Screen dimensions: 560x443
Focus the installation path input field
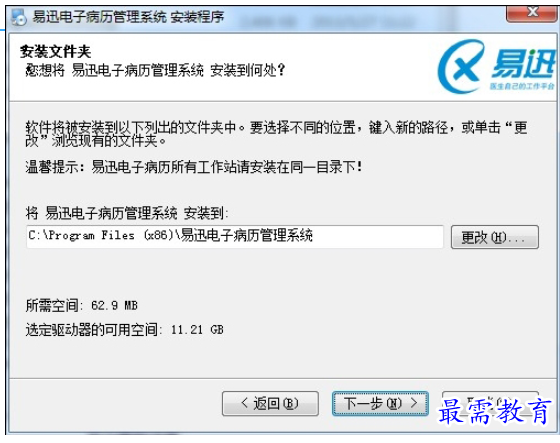[235, 236]
